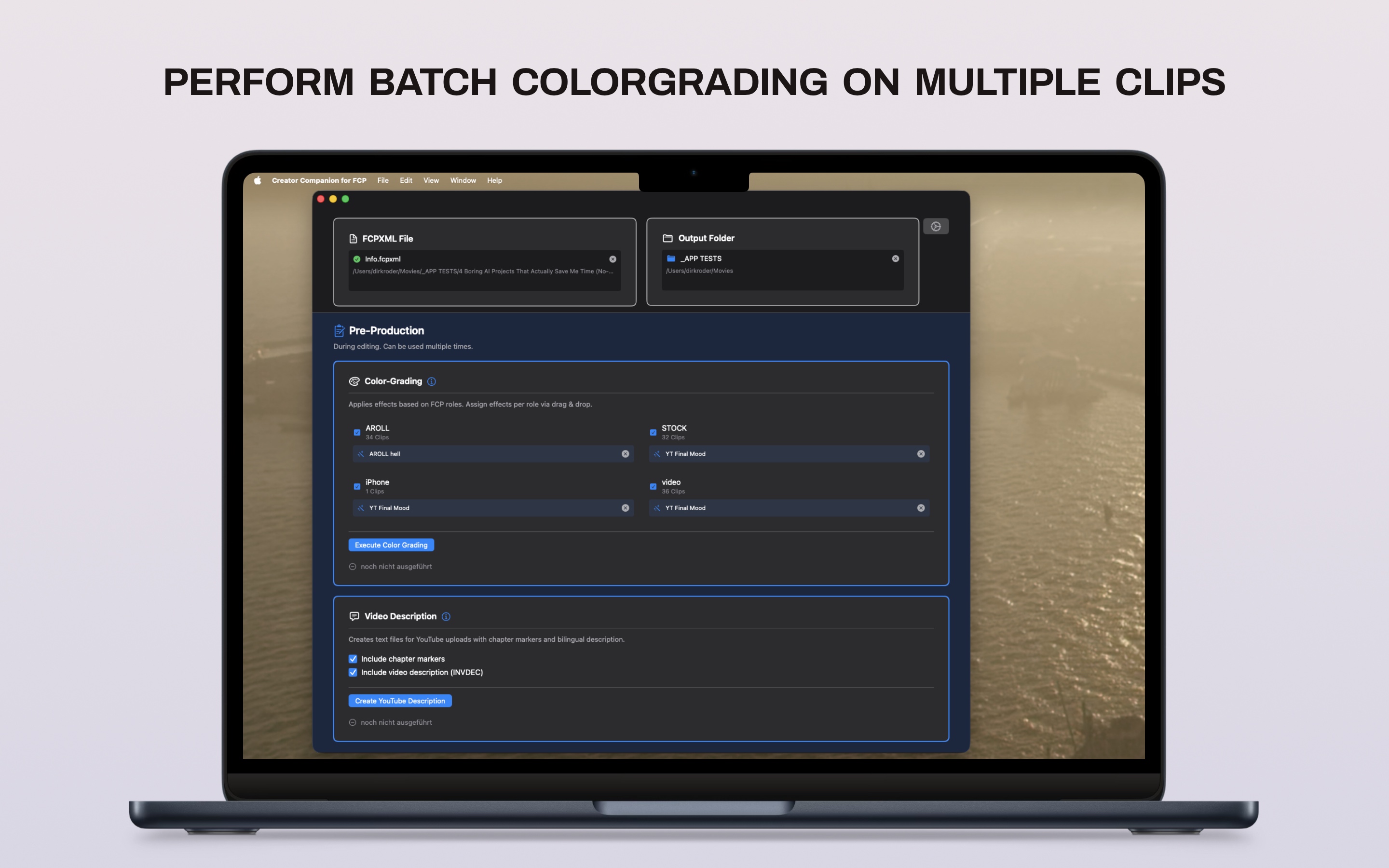The width and height of the screenshot is (1389, 868).
Task: Click the blue folder icon beside _APP TESTS
Action: pyautogui.click(x=671, y=258)
